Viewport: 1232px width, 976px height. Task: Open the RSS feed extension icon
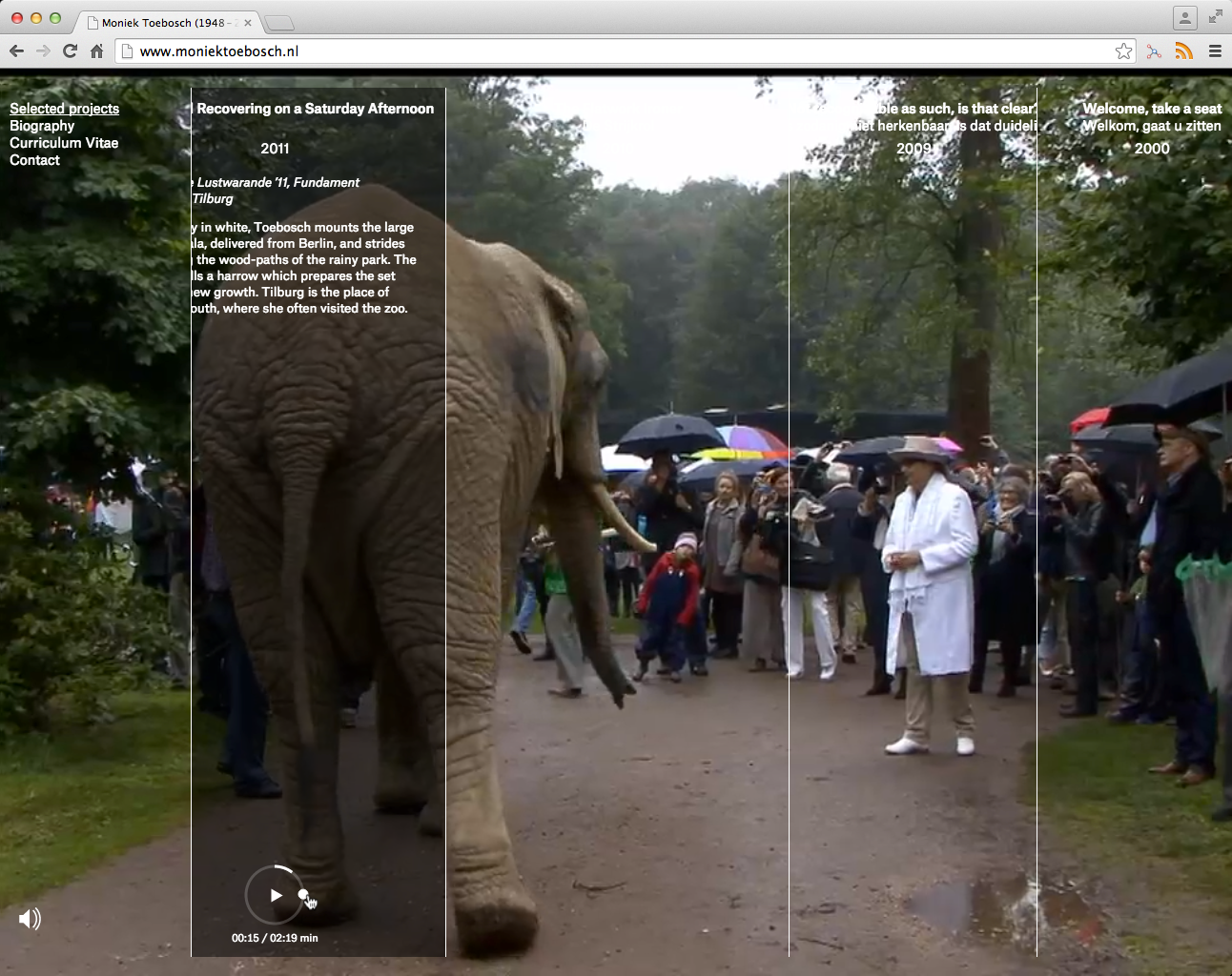tap(1183, 51)
